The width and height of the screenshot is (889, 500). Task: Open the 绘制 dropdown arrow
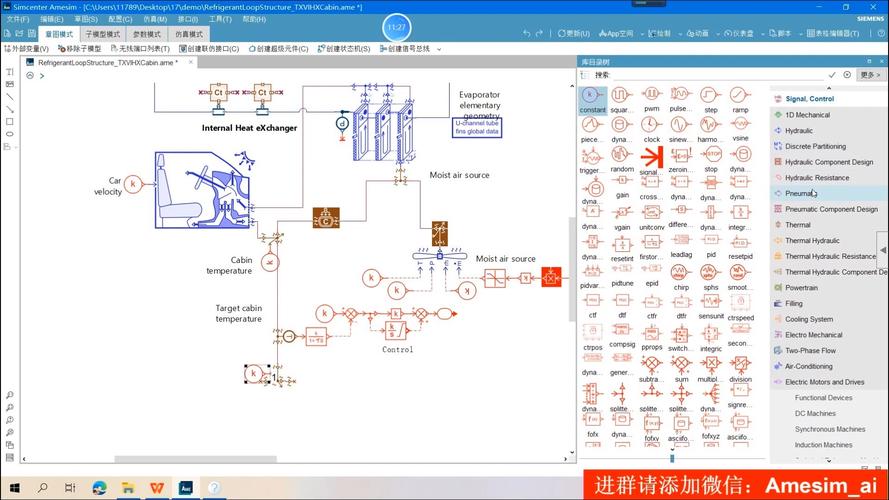pos(680,34)
